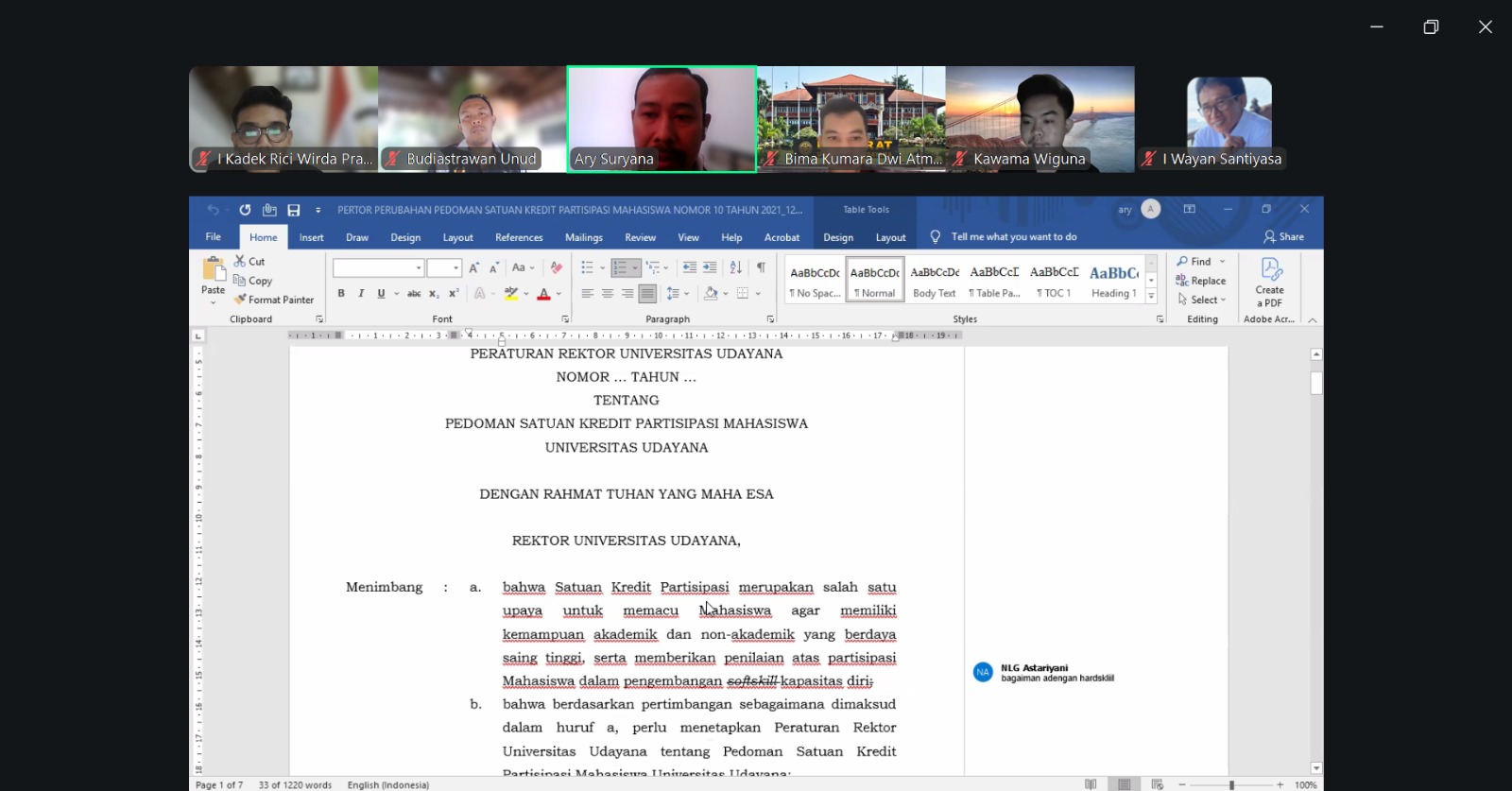Click the Decrease Indent icon
The image size is (1512, 791).
coord(690,267)
